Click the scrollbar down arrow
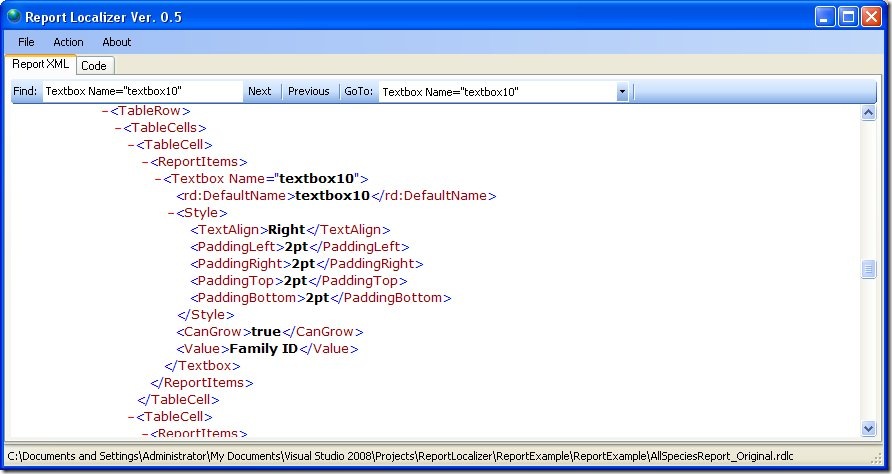892x474 pixels. 869,428
